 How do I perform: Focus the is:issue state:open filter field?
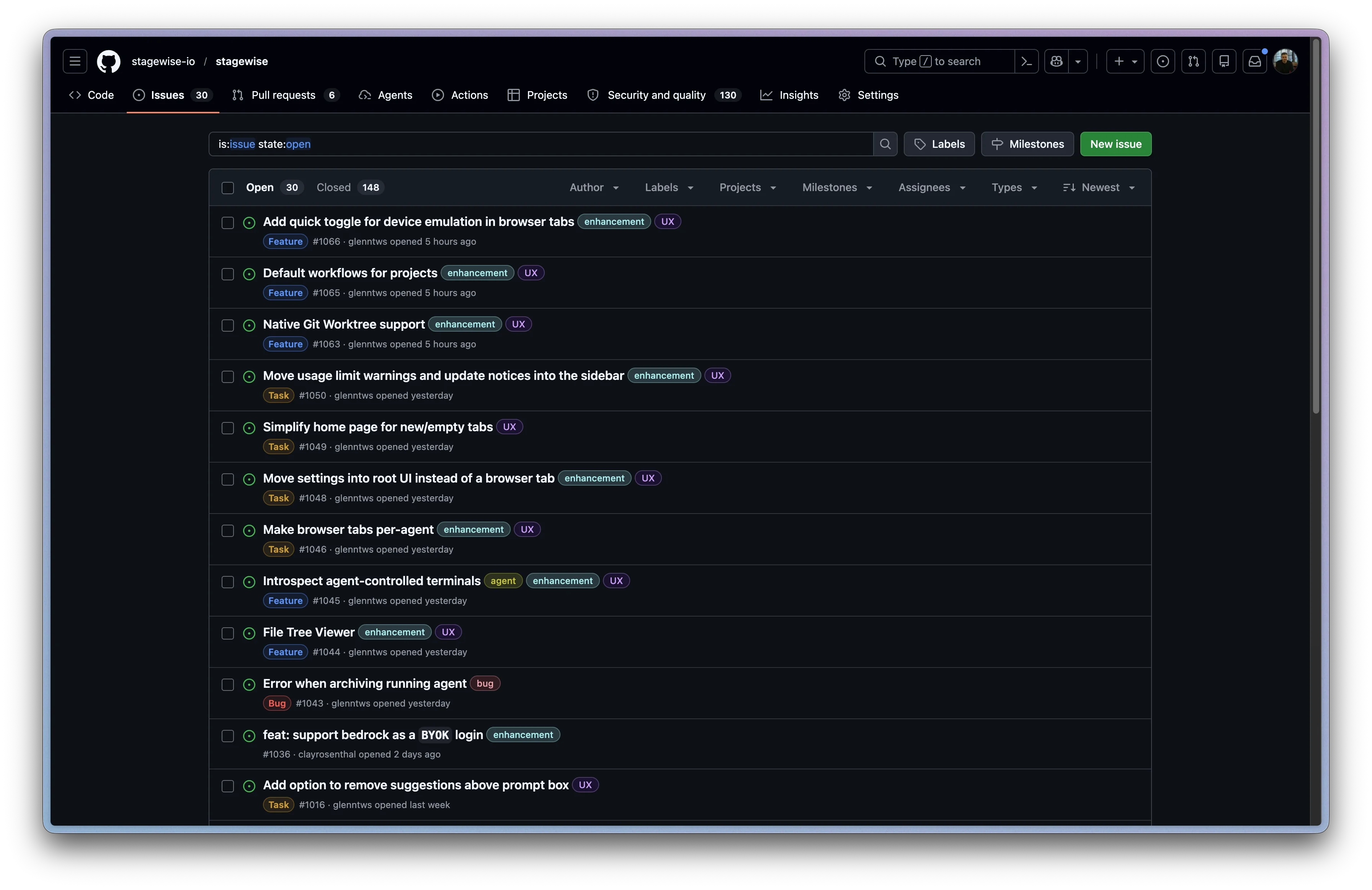point(541,144)
